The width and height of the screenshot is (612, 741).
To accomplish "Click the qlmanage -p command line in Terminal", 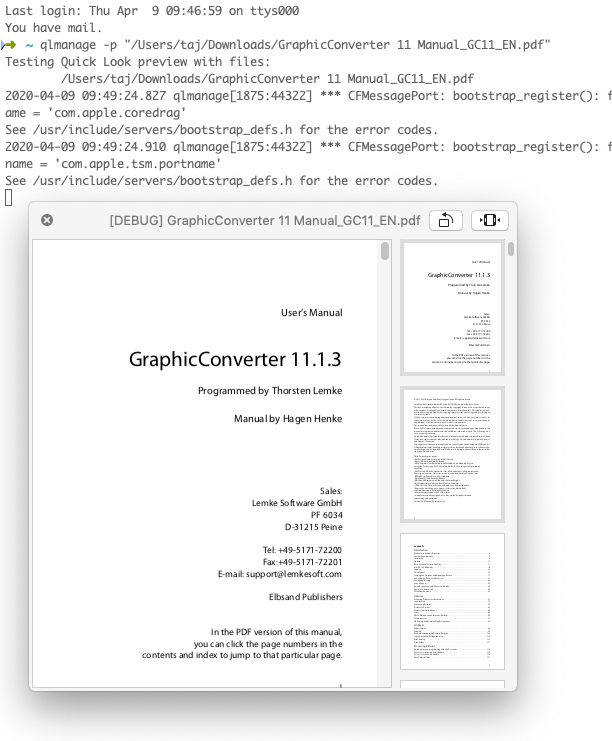I will [295, 45].
